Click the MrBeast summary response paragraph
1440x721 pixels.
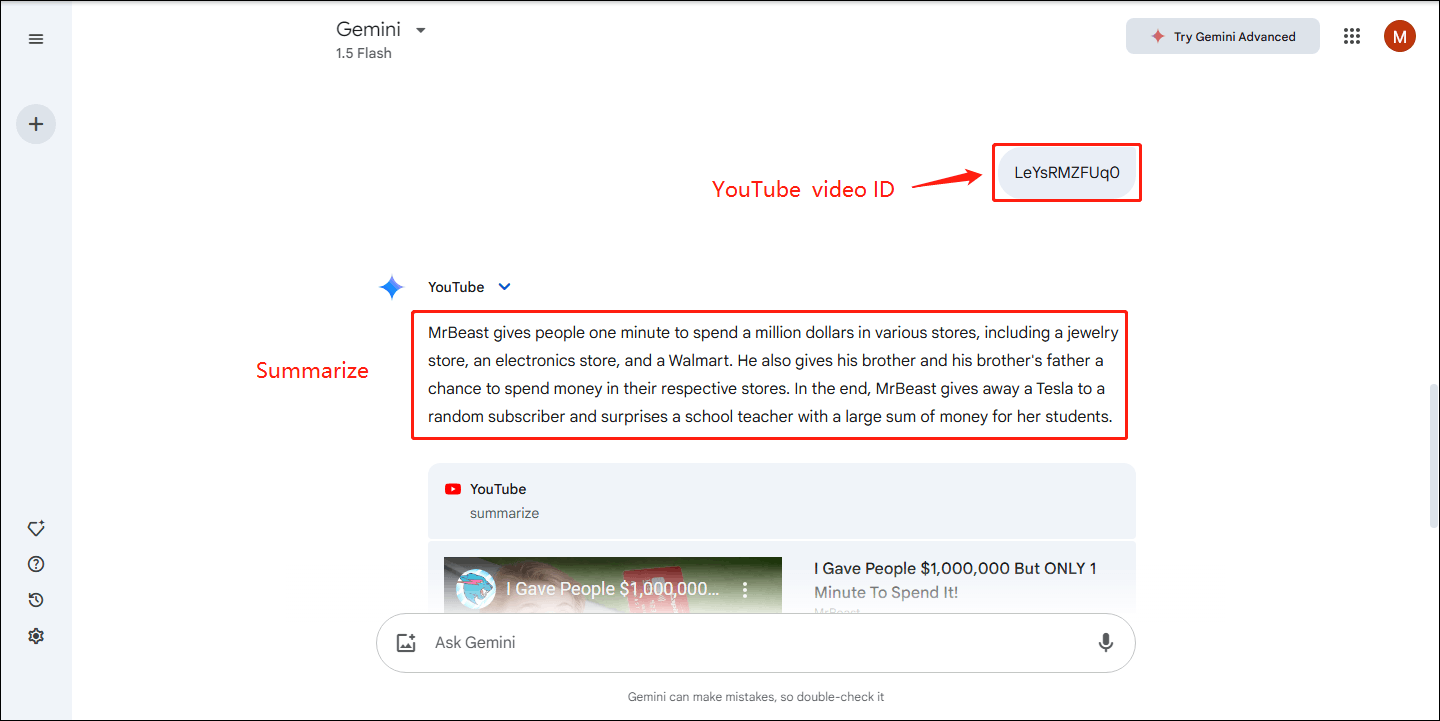click(773, 374)
